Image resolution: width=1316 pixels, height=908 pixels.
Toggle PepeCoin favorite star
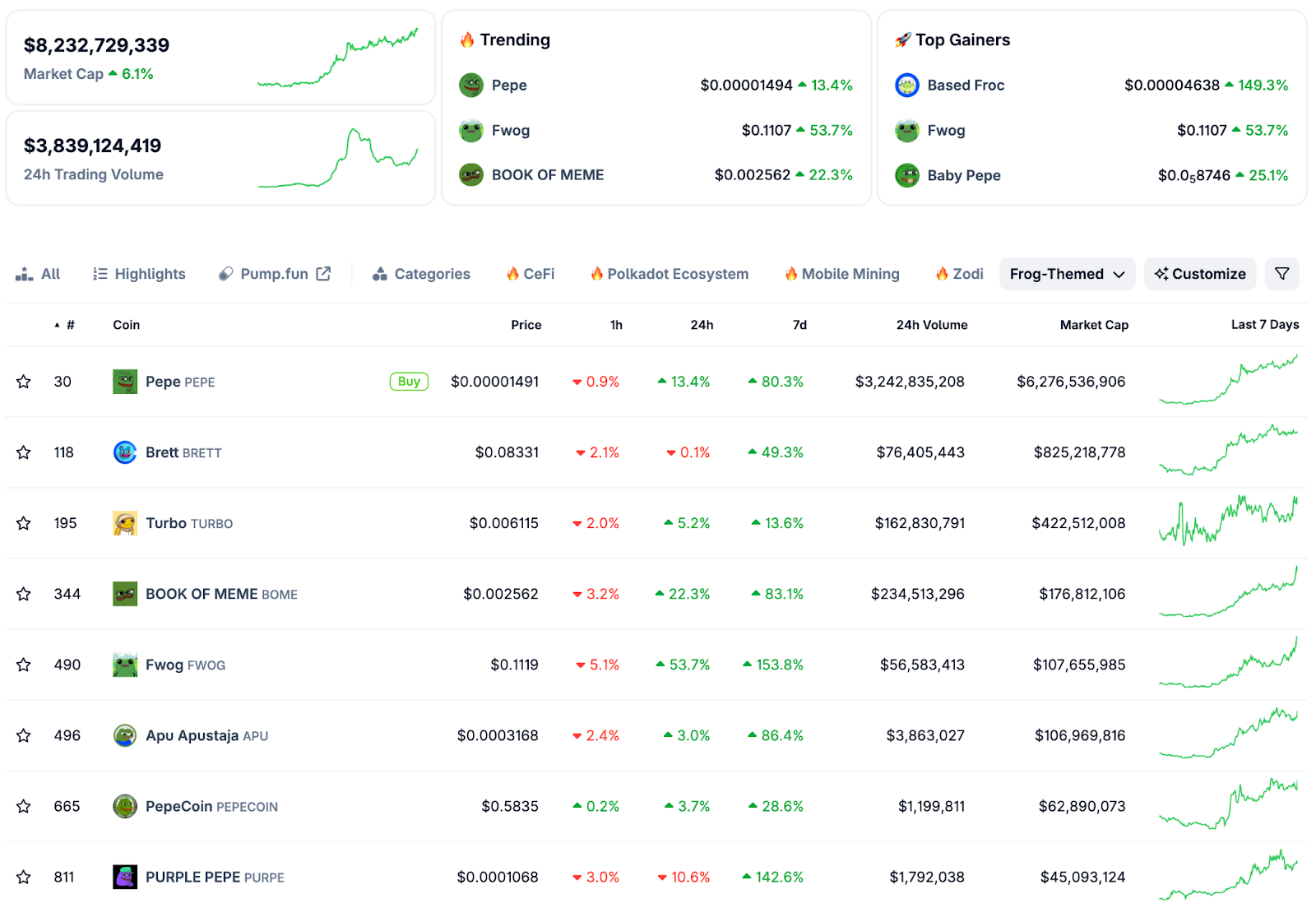tap(24, 806)
